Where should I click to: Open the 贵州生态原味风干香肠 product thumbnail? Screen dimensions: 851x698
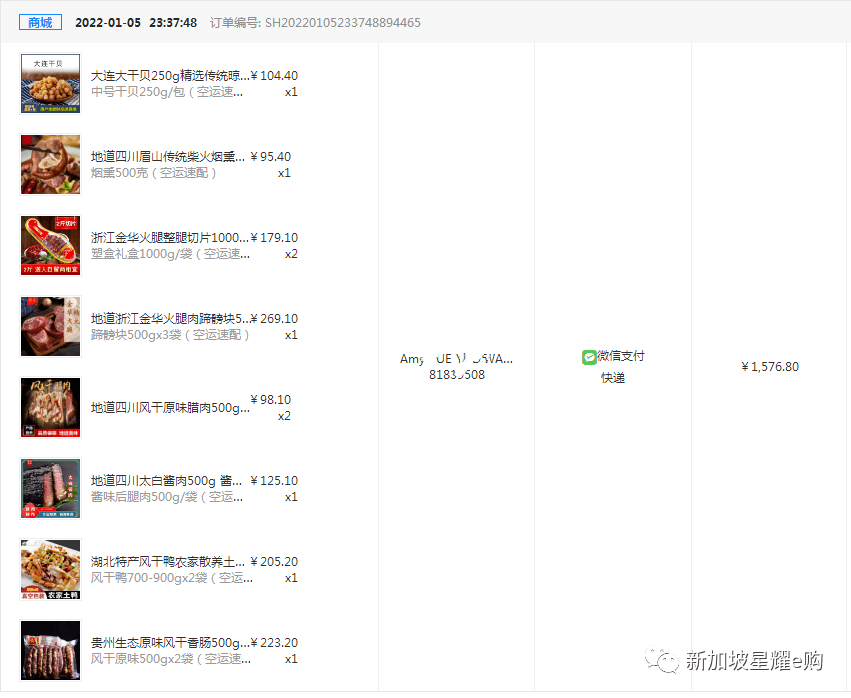[x=51, y=650]
